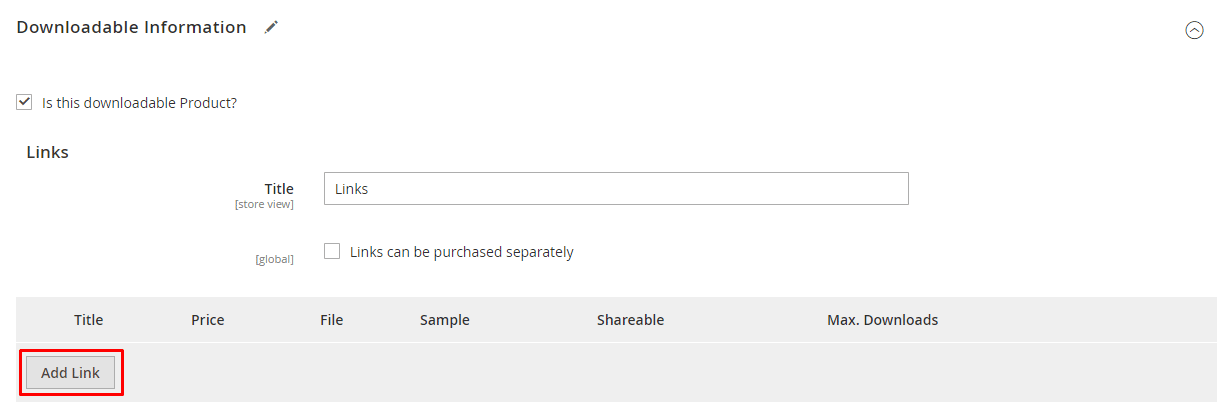Click the [global] scope label
This screenshot has width=1228, height=412.
point(274,260)
